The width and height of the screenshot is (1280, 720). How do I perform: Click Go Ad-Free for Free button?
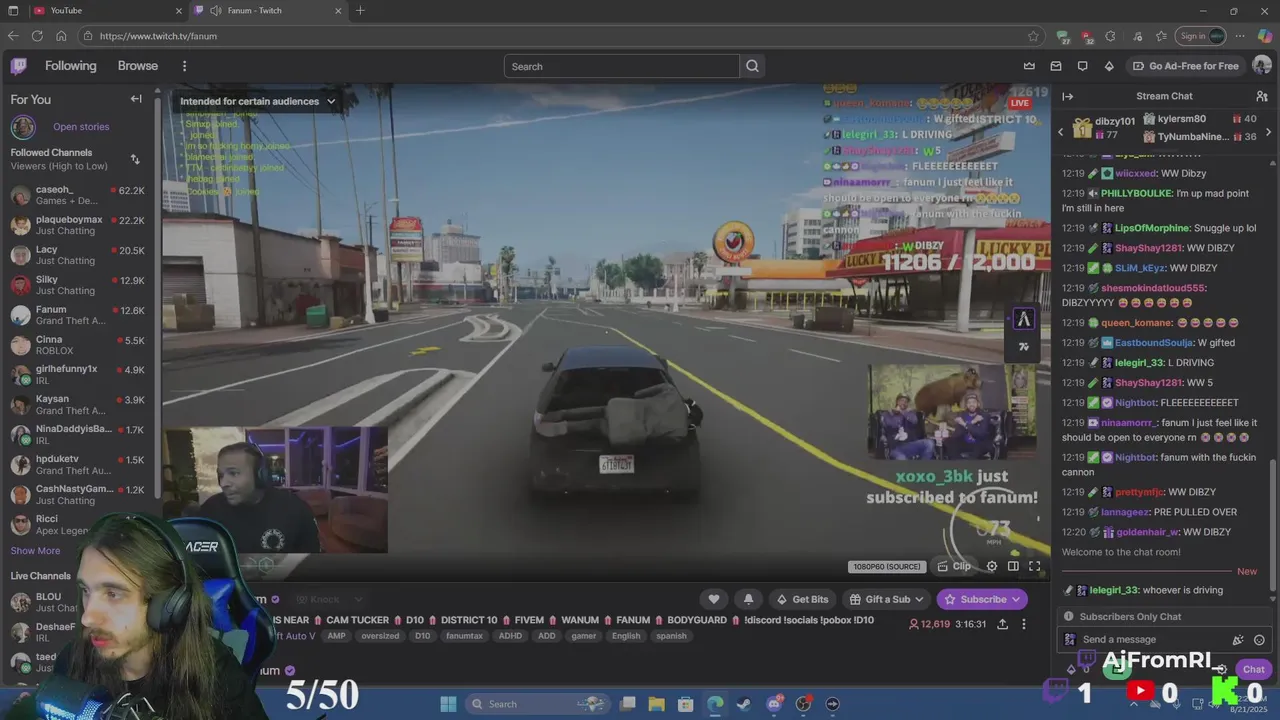point(1185,66)
